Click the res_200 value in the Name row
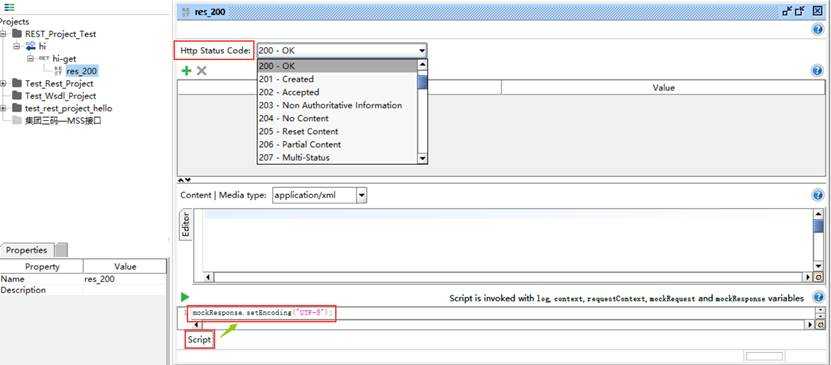Image resolution: width=831 pixels, height=365 pixels. click(100, 279)
